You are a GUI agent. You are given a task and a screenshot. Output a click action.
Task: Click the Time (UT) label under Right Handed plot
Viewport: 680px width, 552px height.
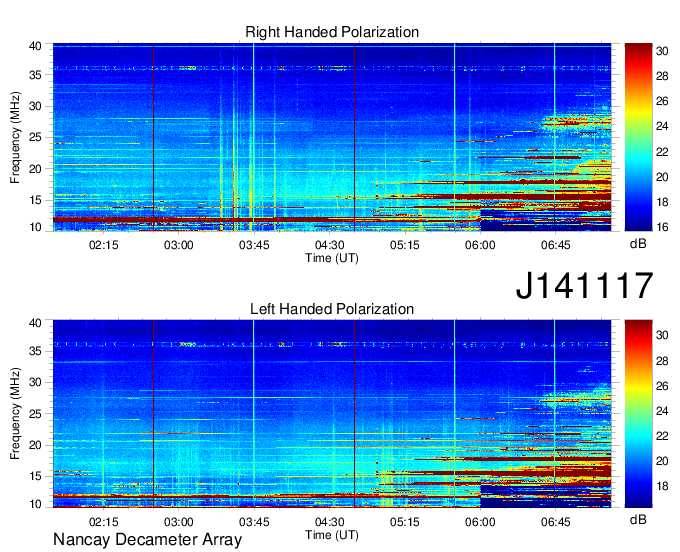pyautogui.click(x=332, y=258)
